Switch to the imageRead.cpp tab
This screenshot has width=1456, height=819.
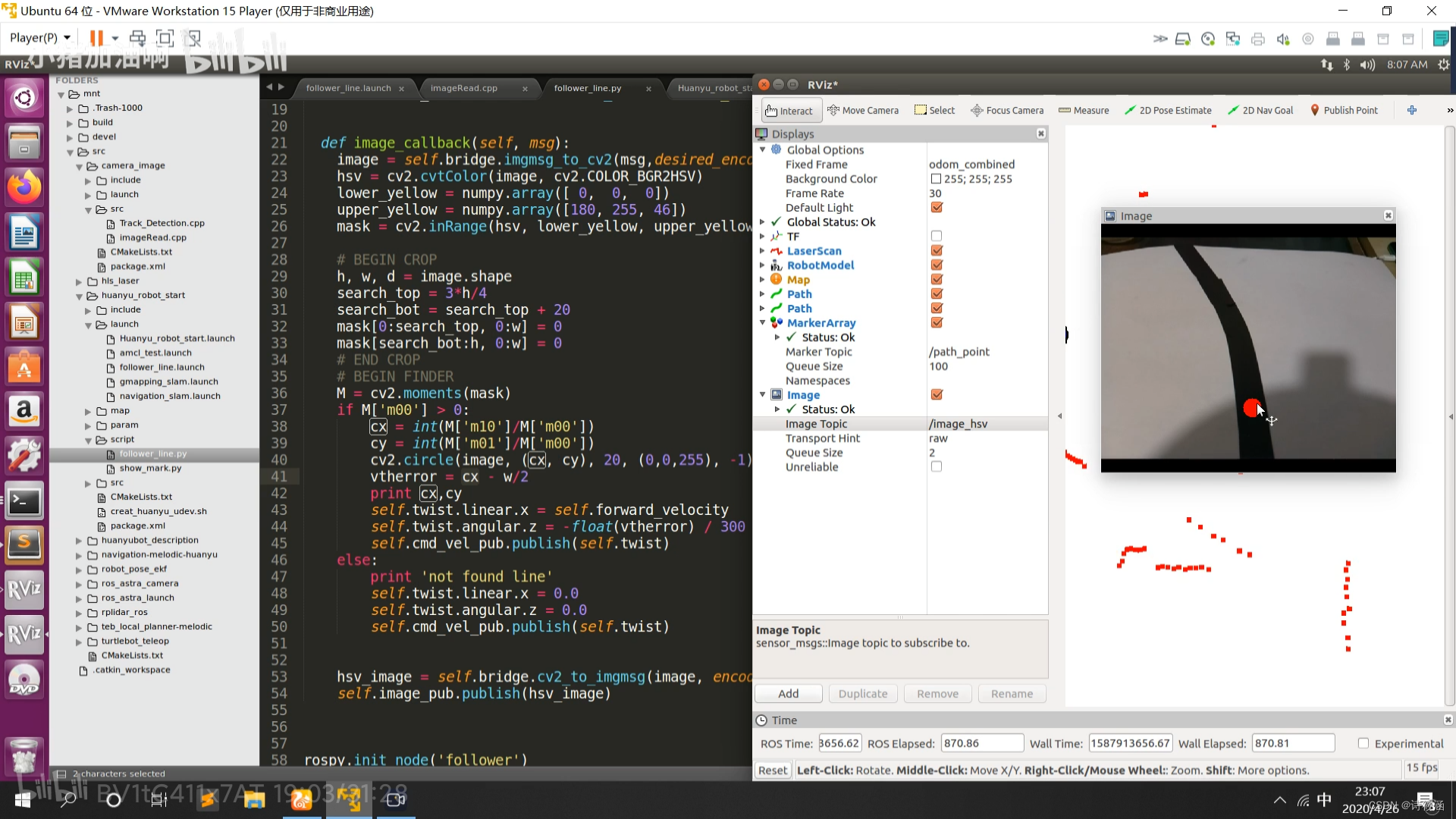click(464, 89)
